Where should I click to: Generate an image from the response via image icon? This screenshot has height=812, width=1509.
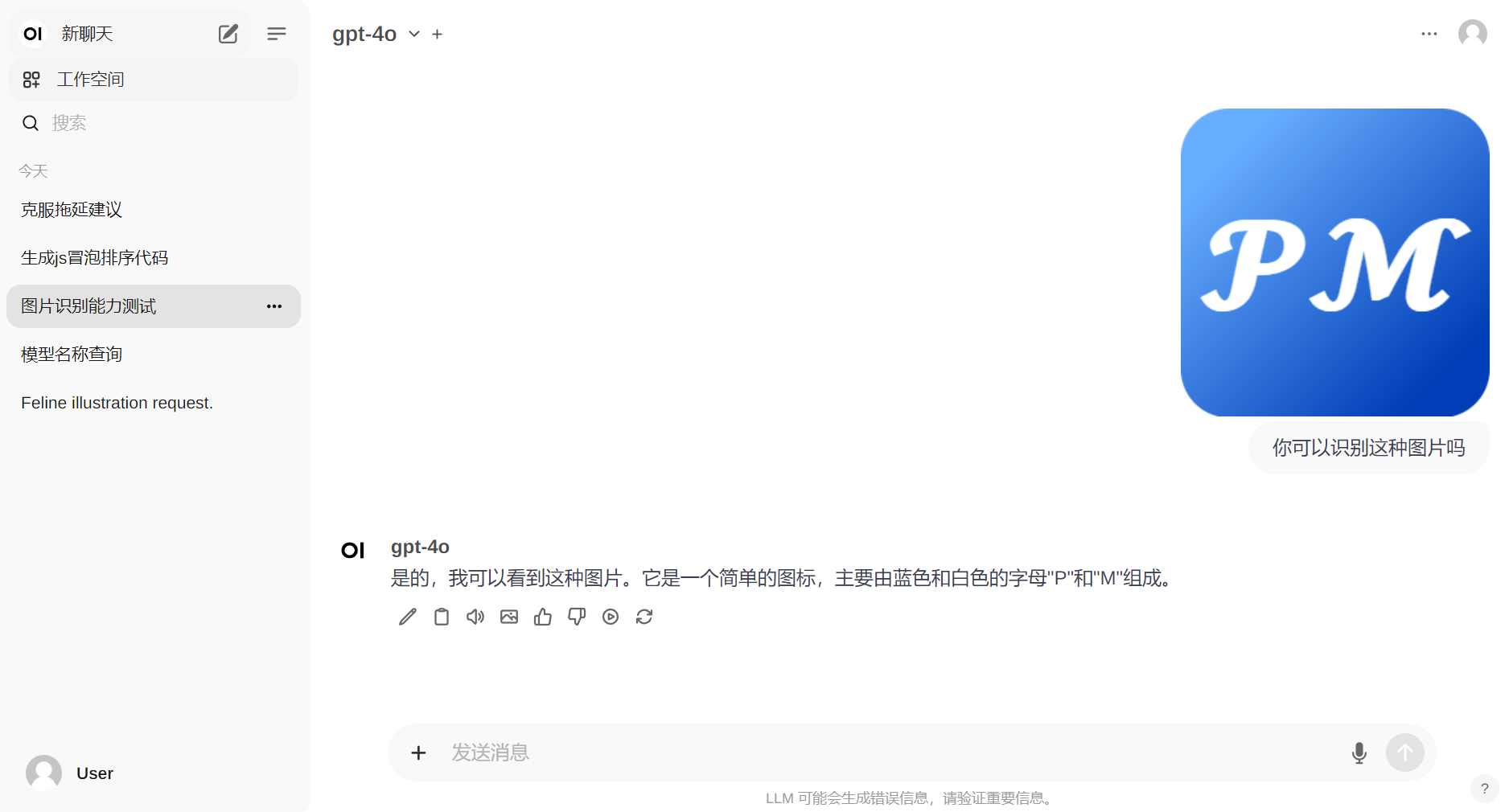click(508, 617)
